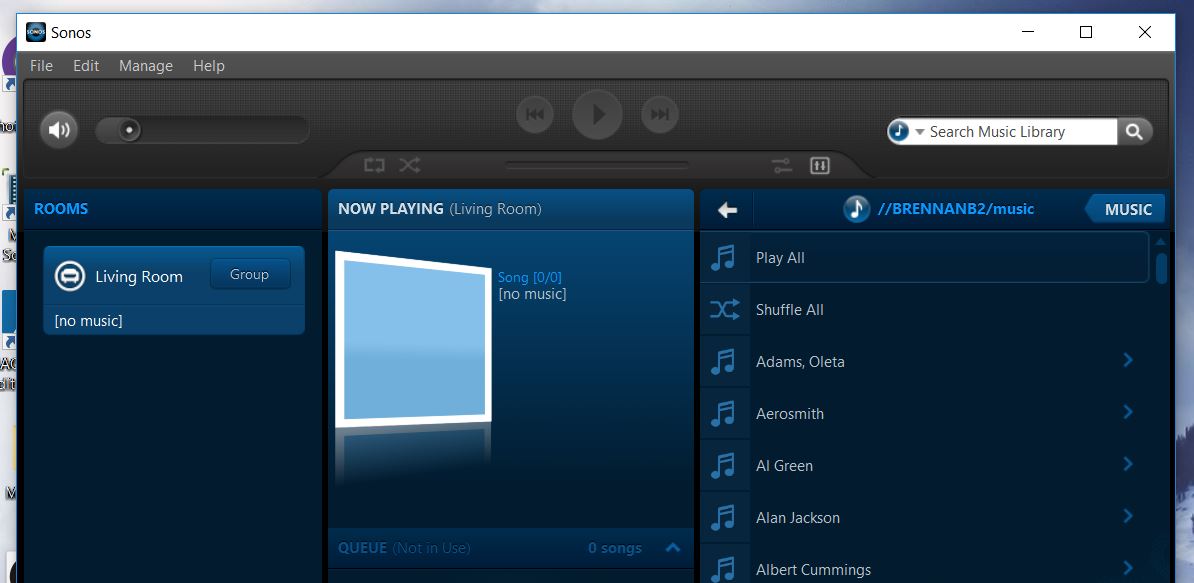Open the Help menu
This screenshot has width=1194, height=583.
tap(209, 66)
